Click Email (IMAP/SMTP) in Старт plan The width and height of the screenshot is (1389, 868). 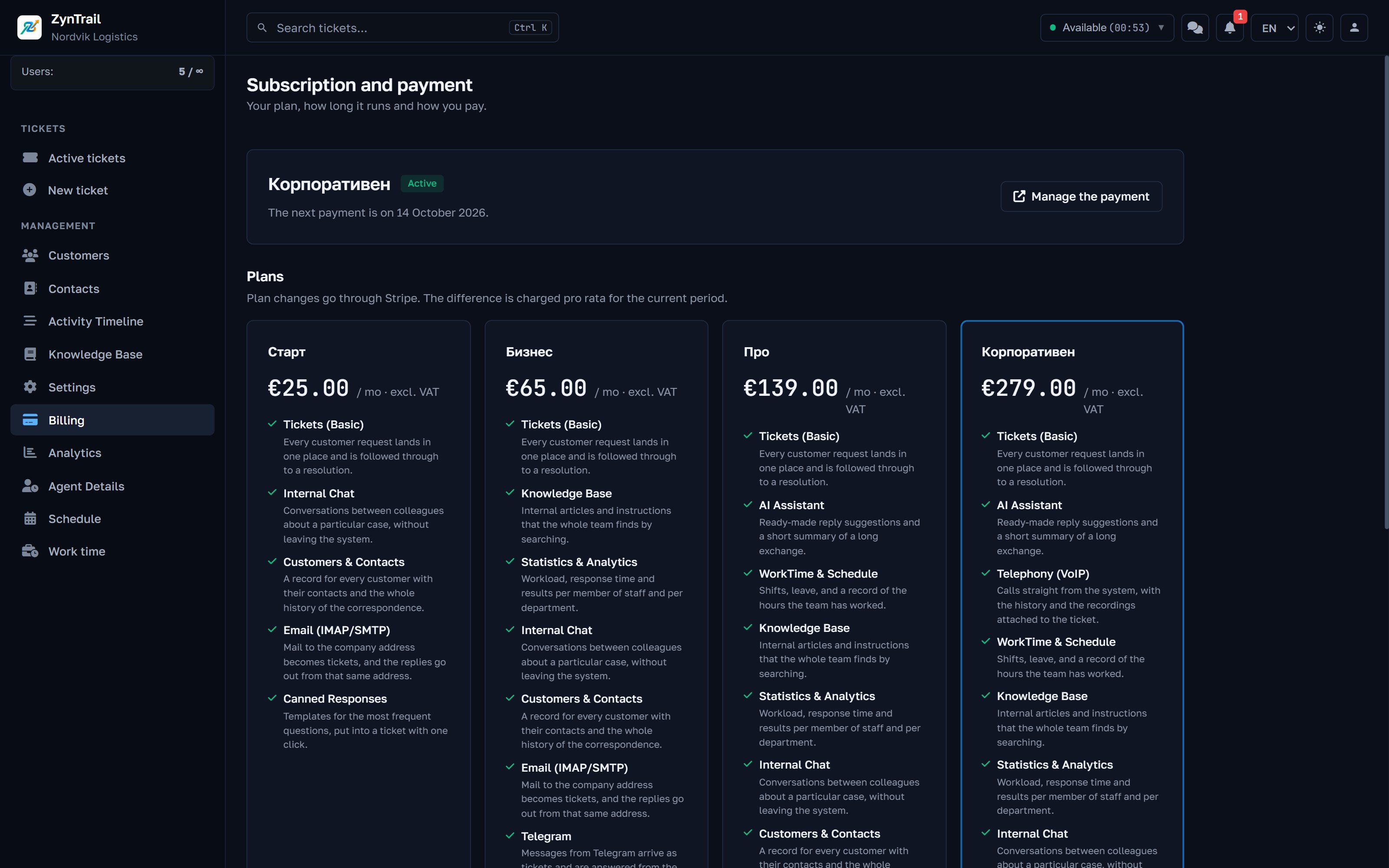pyautogui.click(x=336, y=630)
